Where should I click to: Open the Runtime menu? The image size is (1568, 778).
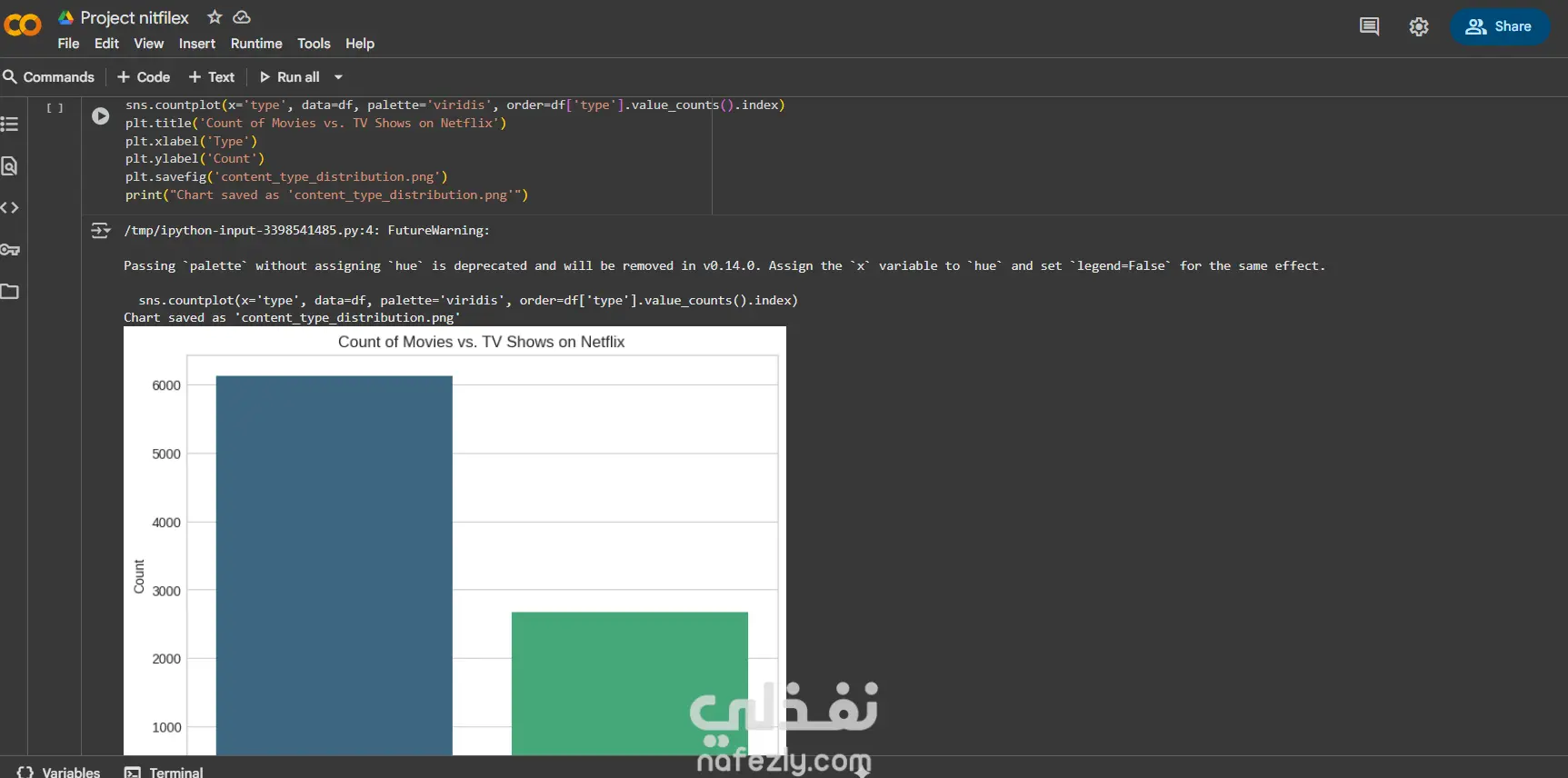point(256,44)
